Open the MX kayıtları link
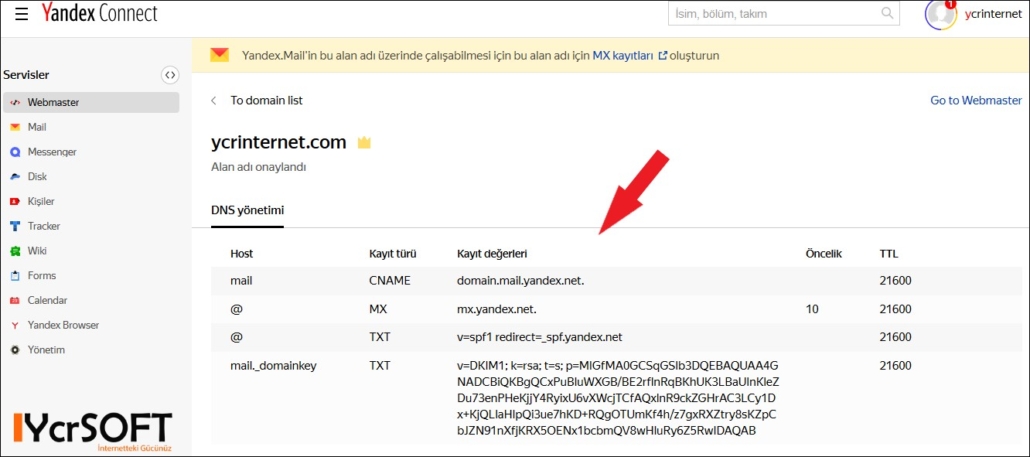 pyautogui.click(x=623, y=56)
